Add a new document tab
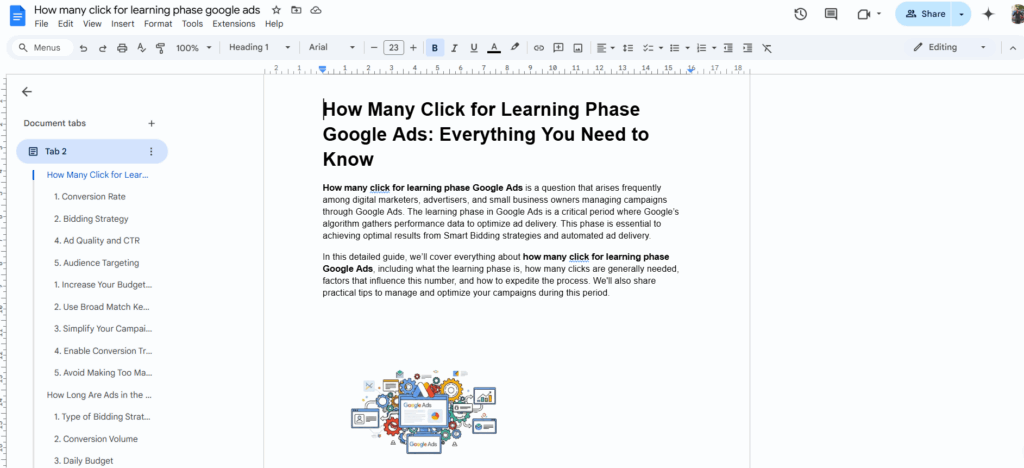Image resolution: width=1024 pixels, height=468 pixels. point(152,123)
